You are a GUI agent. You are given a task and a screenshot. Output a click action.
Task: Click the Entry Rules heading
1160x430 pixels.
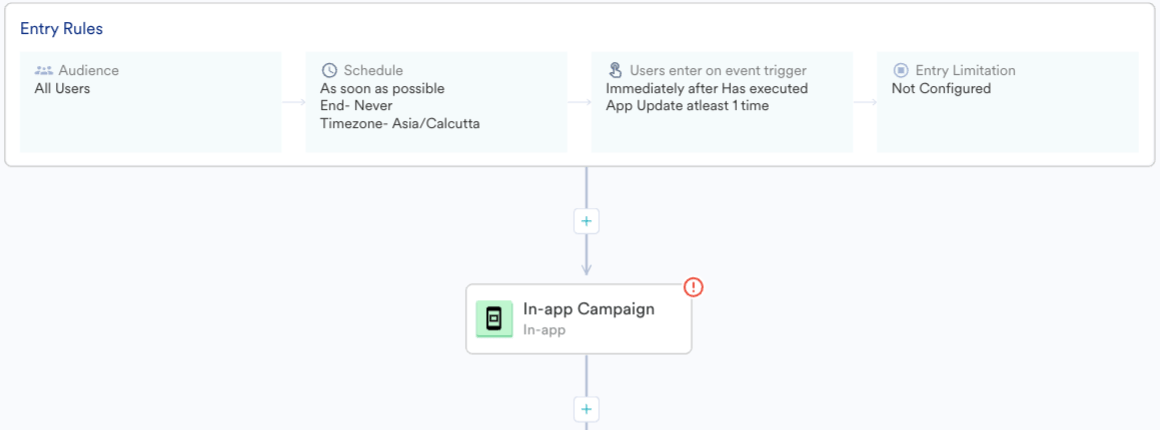[61, 29]
